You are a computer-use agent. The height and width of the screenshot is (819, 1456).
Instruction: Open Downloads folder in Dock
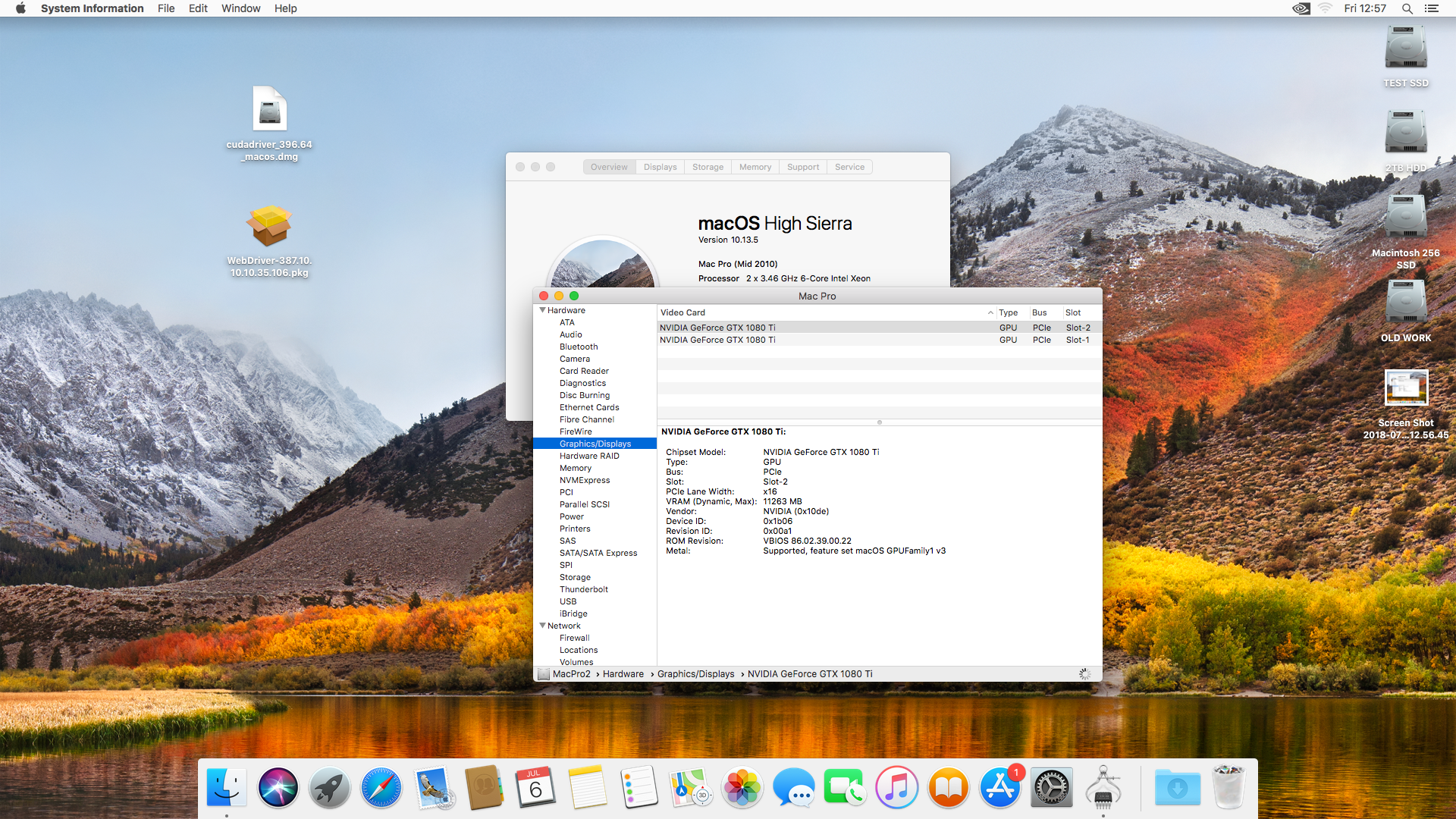1178,787
